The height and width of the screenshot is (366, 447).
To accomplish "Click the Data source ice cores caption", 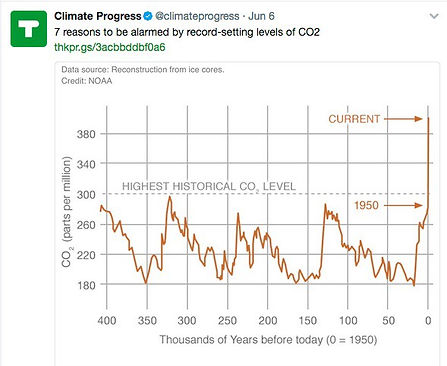I will [143, 70].
